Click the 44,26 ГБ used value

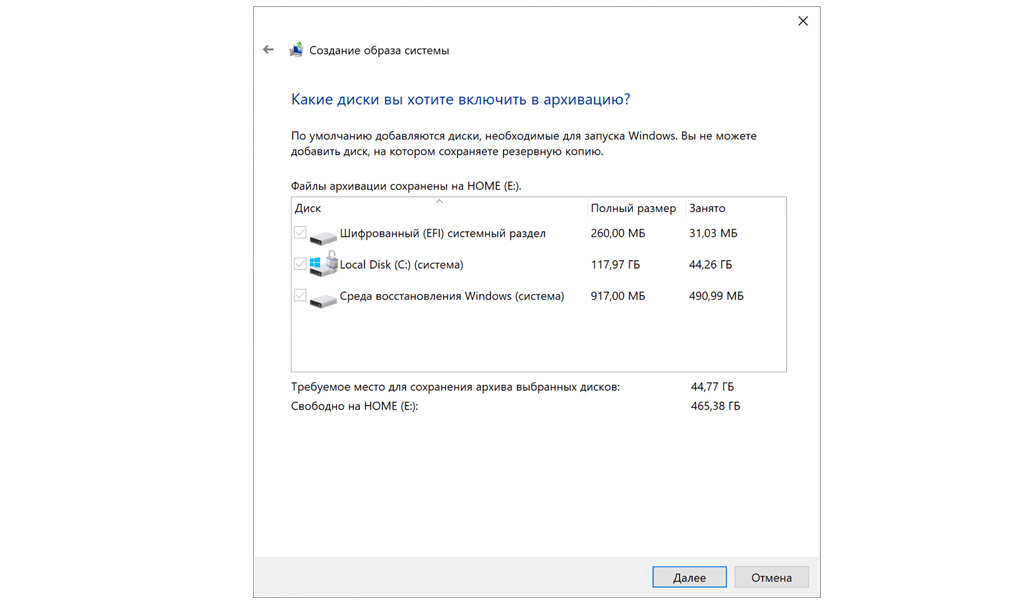[x=711, y=264]
